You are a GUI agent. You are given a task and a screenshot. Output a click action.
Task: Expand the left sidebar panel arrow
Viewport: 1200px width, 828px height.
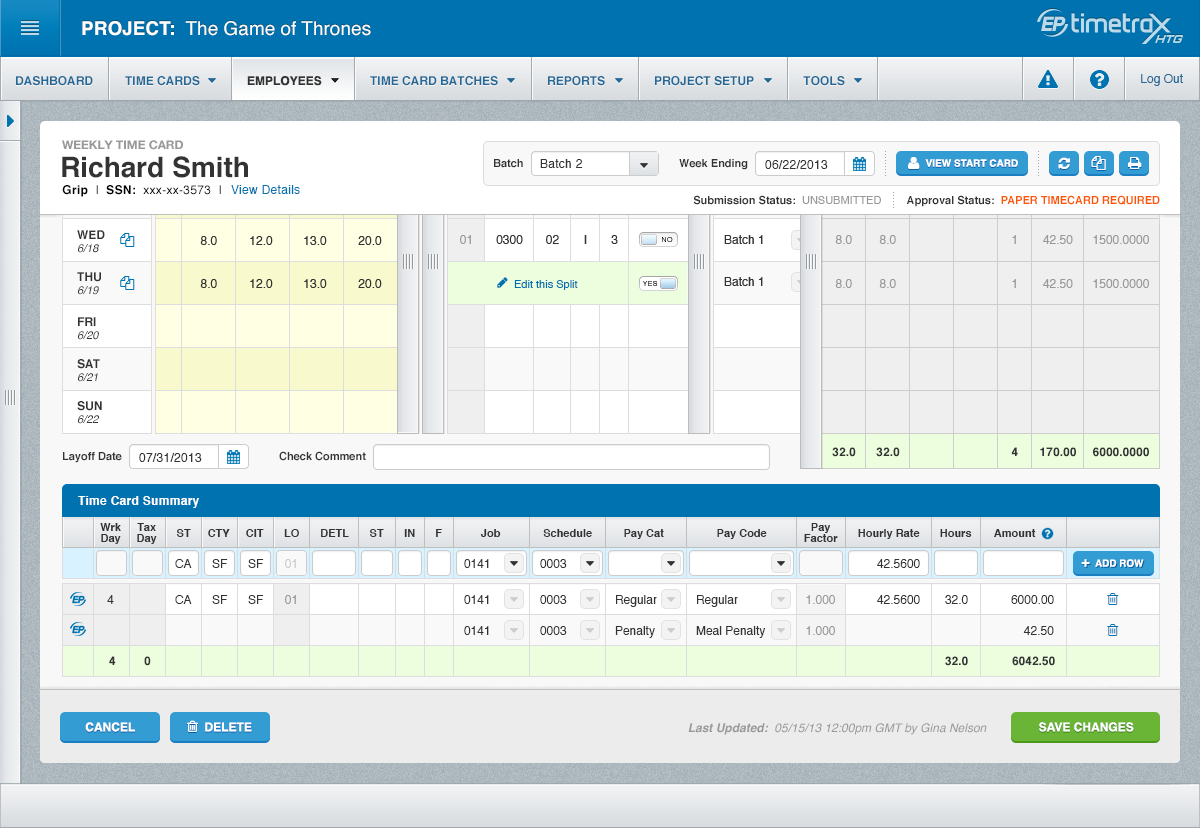coord(10,121)
